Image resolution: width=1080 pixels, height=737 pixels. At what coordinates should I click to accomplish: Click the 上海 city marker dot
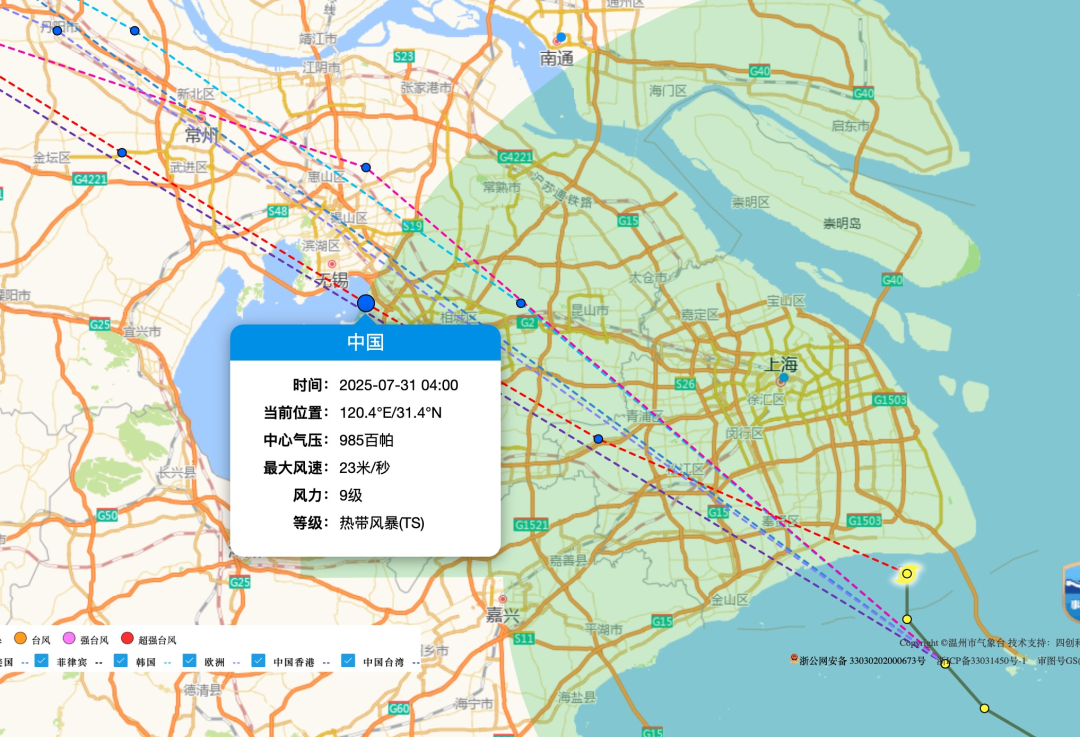pos(782,379)
